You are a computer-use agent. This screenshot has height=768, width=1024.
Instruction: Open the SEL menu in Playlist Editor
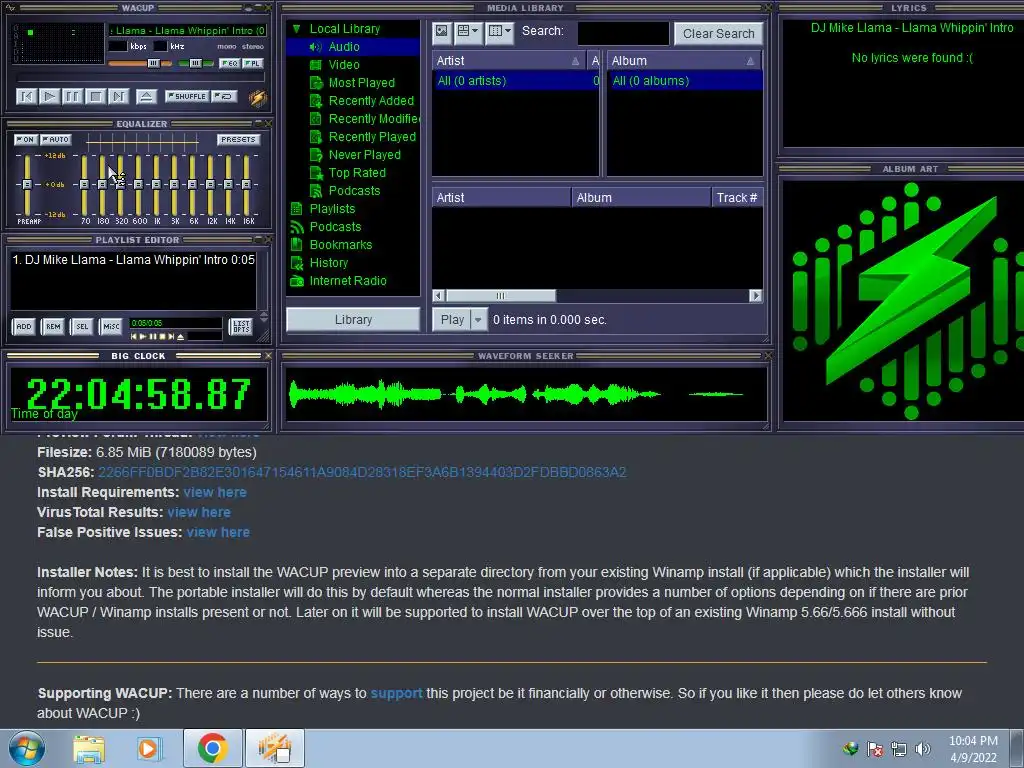pos(82,327)
